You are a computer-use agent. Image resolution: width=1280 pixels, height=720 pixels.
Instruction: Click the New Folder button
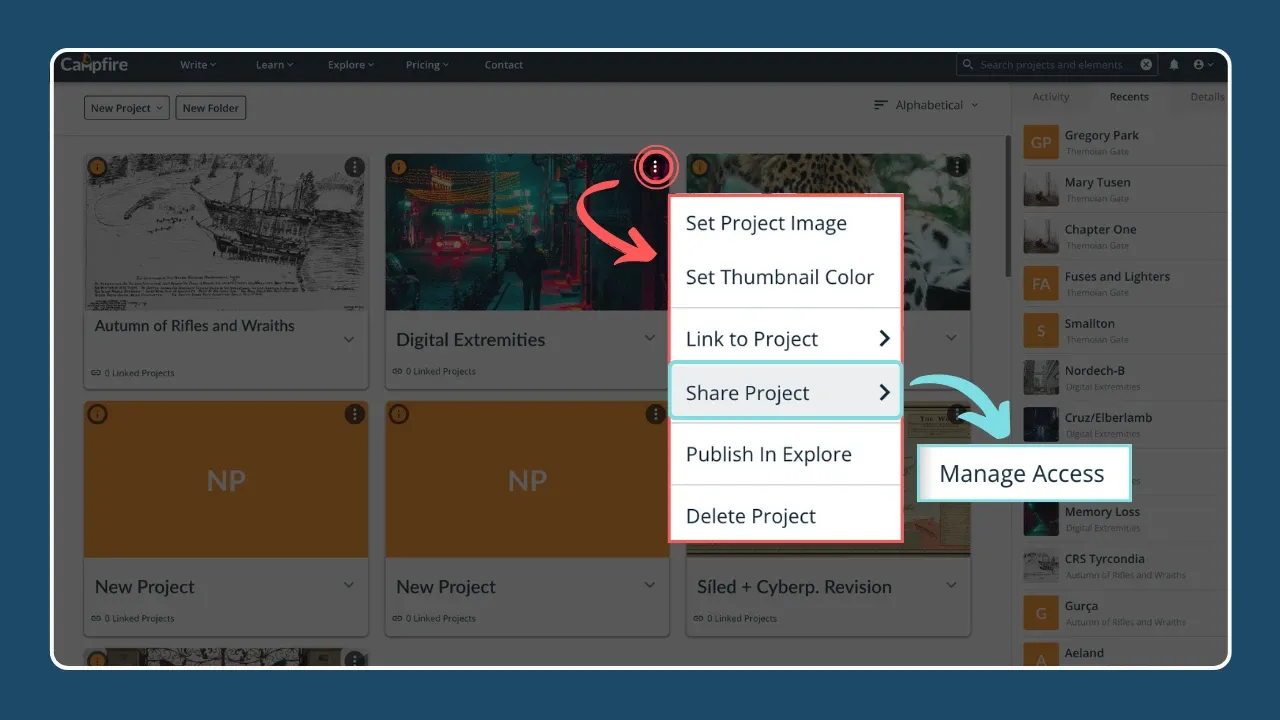(210, 108)
